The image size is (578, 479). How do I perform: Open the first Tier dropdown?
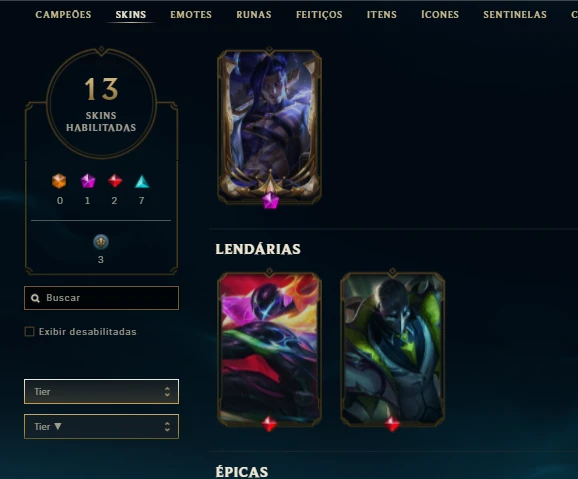101,391
